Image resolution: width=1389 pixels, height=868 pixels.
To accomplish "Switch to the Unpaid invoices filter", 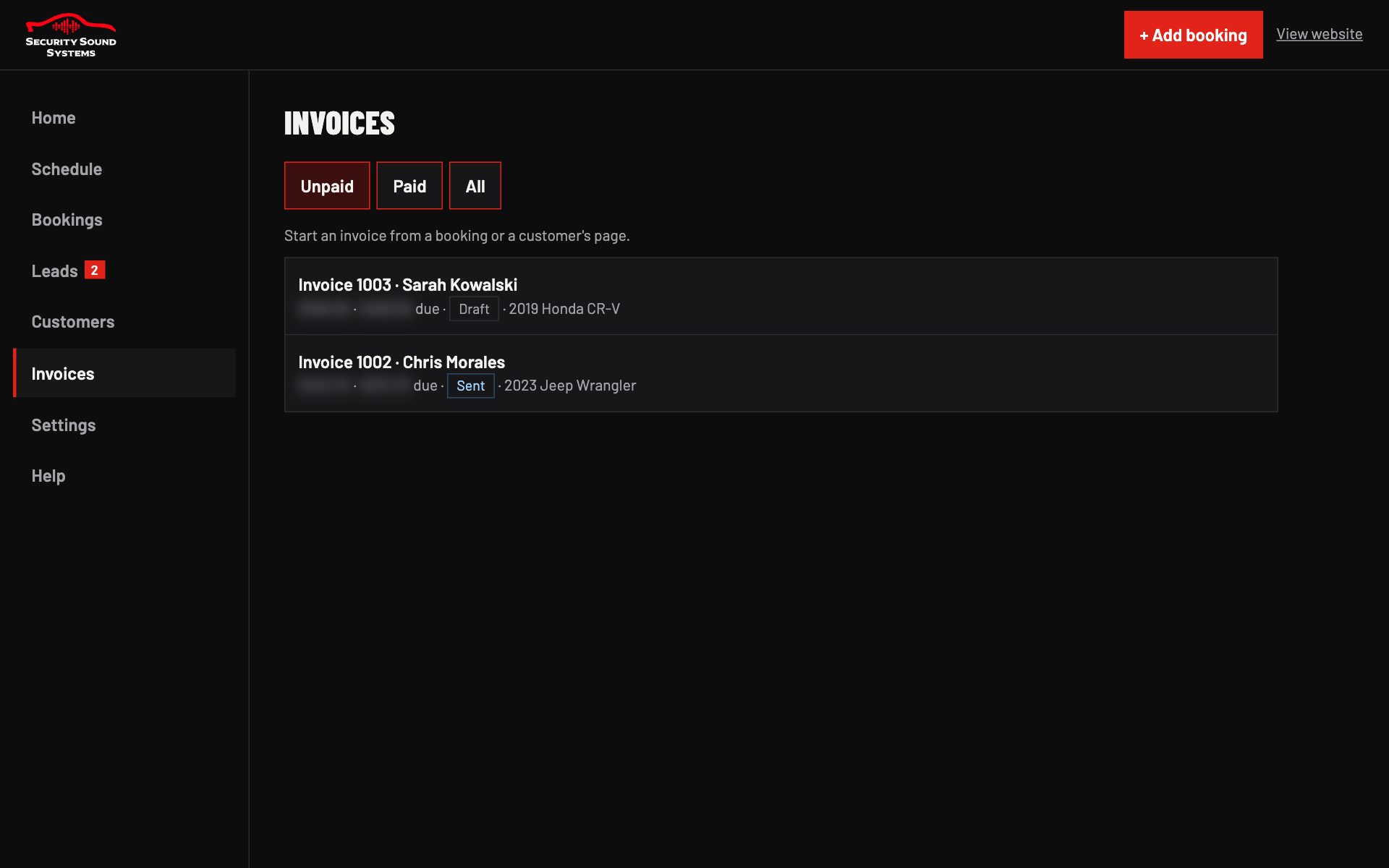I will click(x=327, y=186).
